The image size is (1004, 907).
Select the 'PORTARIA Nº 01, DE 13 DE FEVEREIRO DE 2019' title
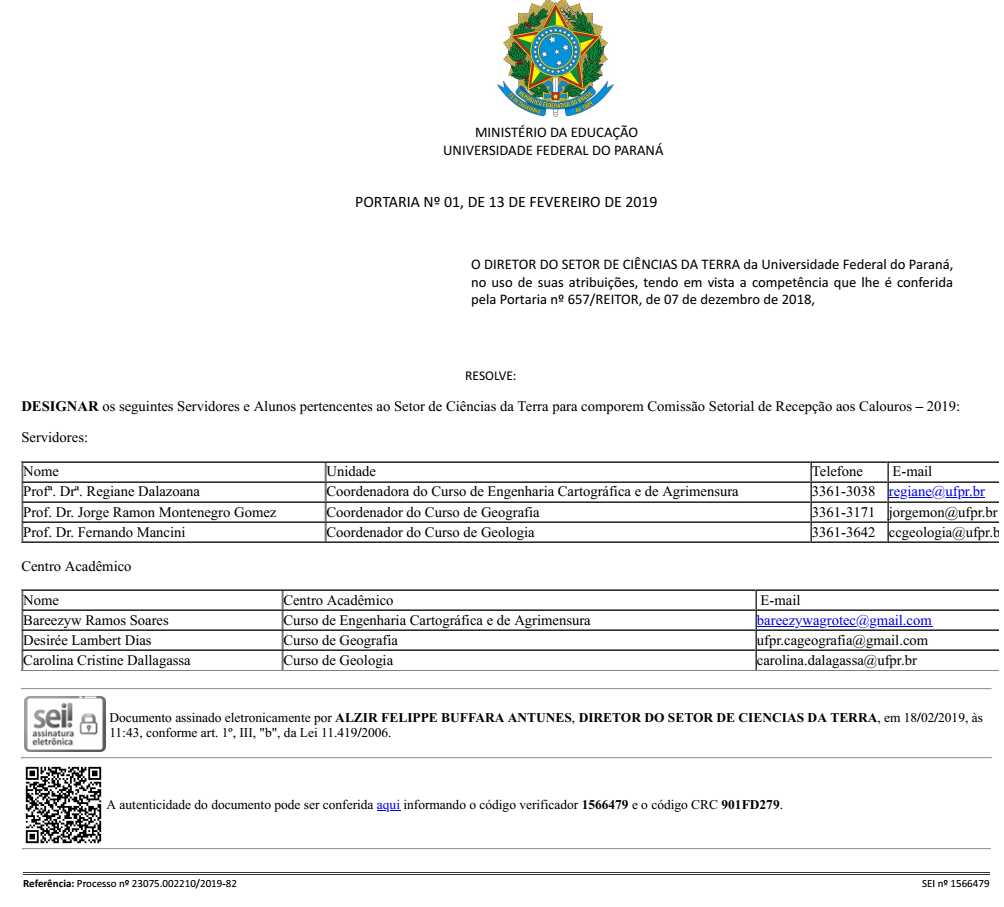506,202
